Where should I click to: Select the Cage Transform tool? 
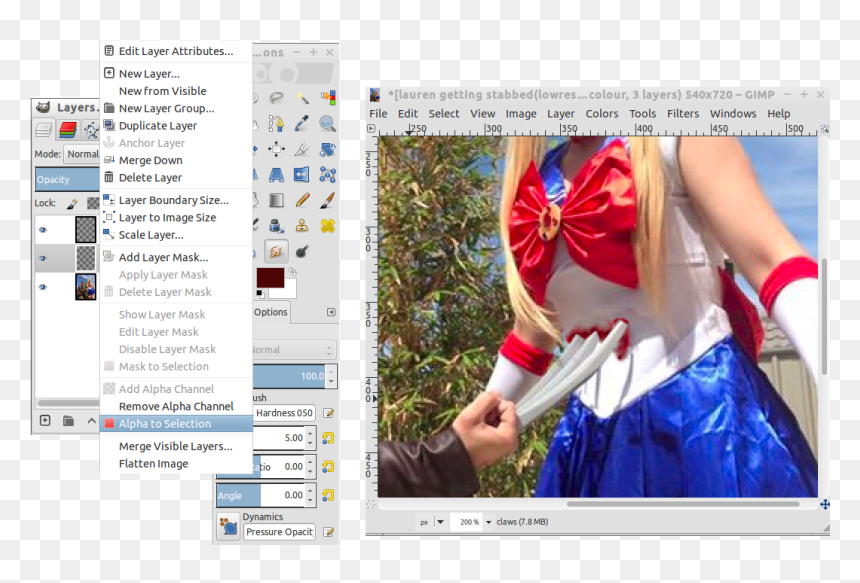pyautogui.click(x=328, y=175)
